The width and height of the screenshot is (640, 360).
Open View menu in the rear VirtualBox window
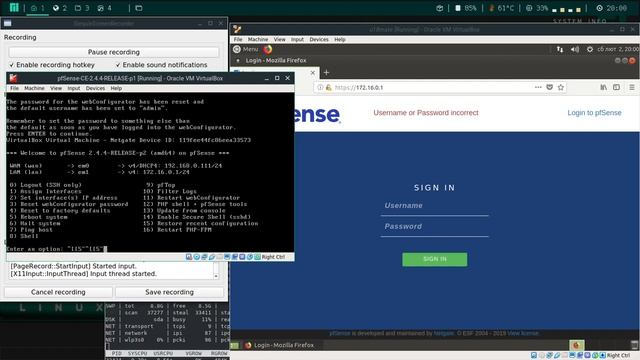pos(280,40)
